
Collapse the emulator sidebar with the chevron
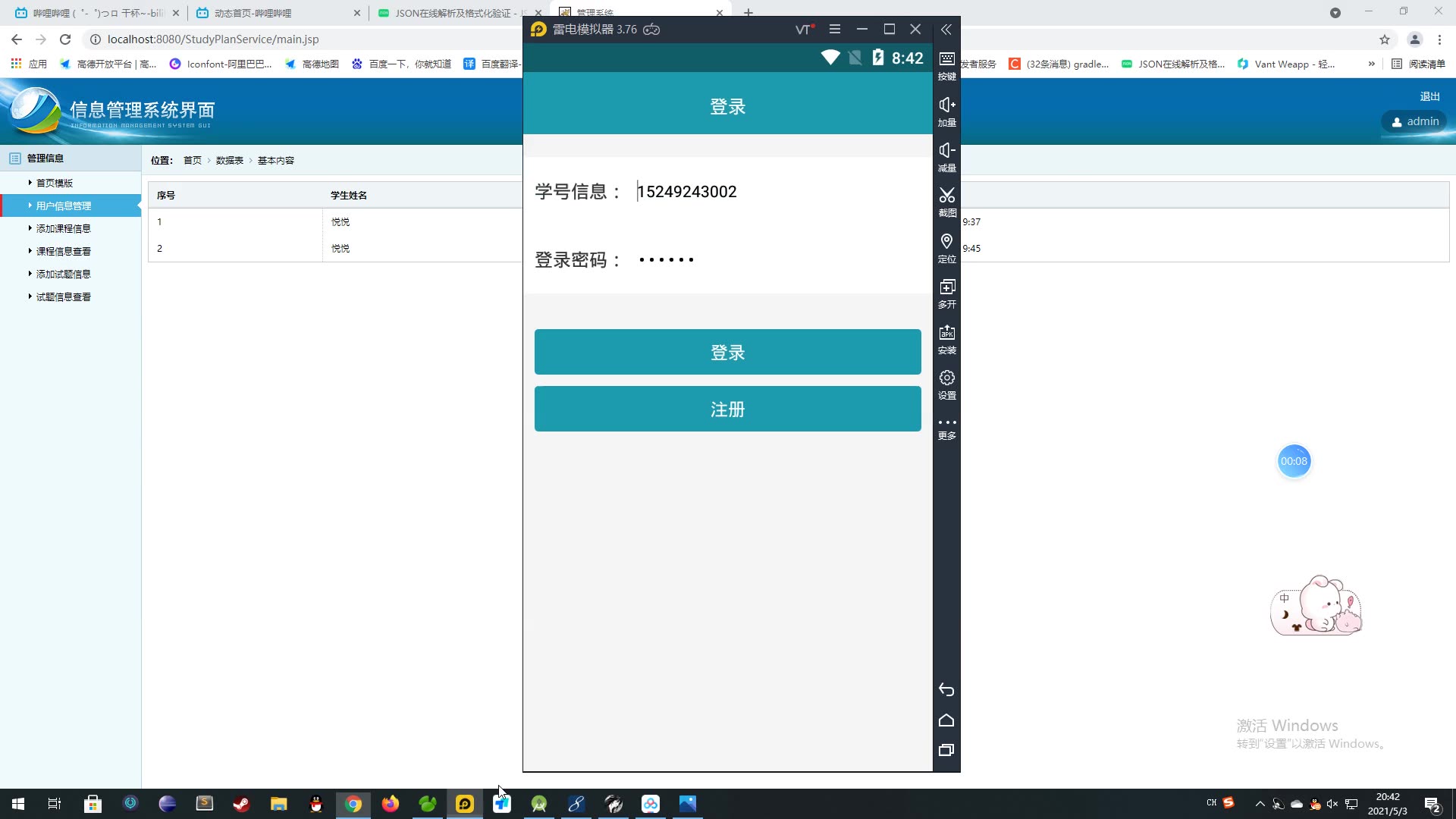coord(946,30)
